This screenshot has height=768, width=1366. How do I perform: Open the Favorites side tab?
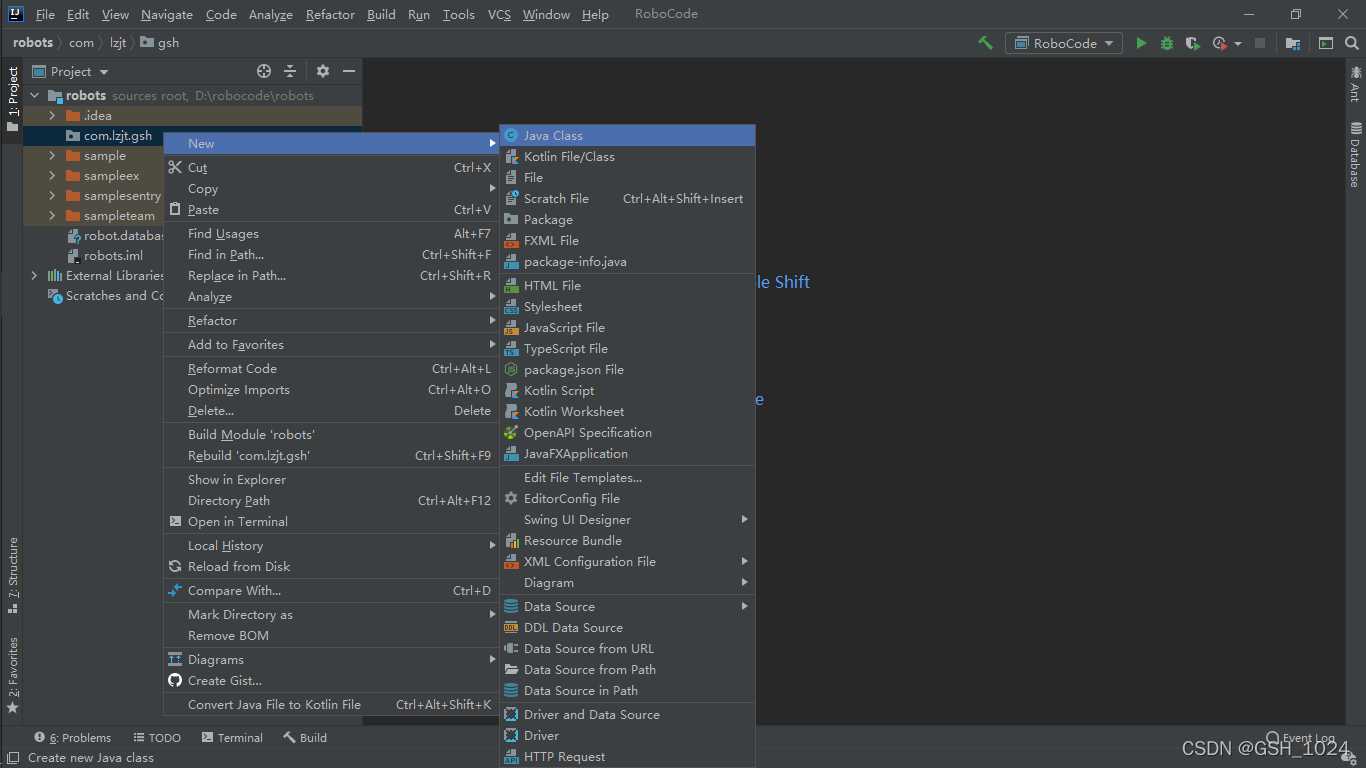point(12,674)
